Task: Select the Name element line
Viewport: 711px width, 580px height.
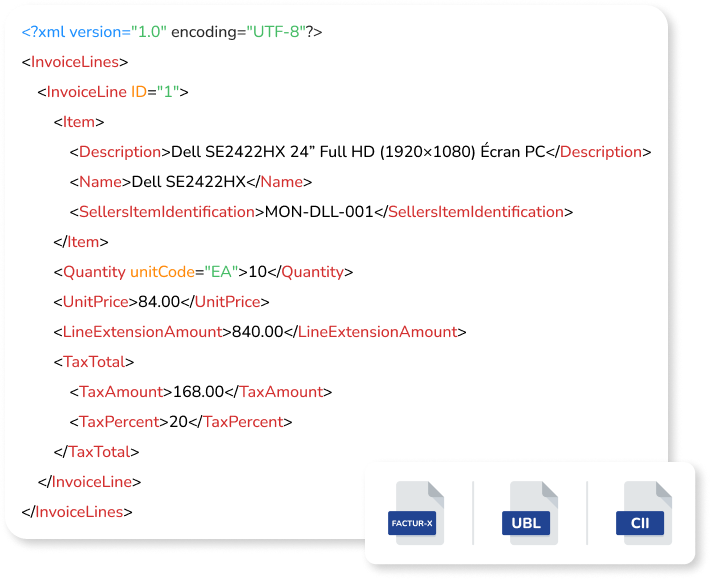Action: coord(191,182)
